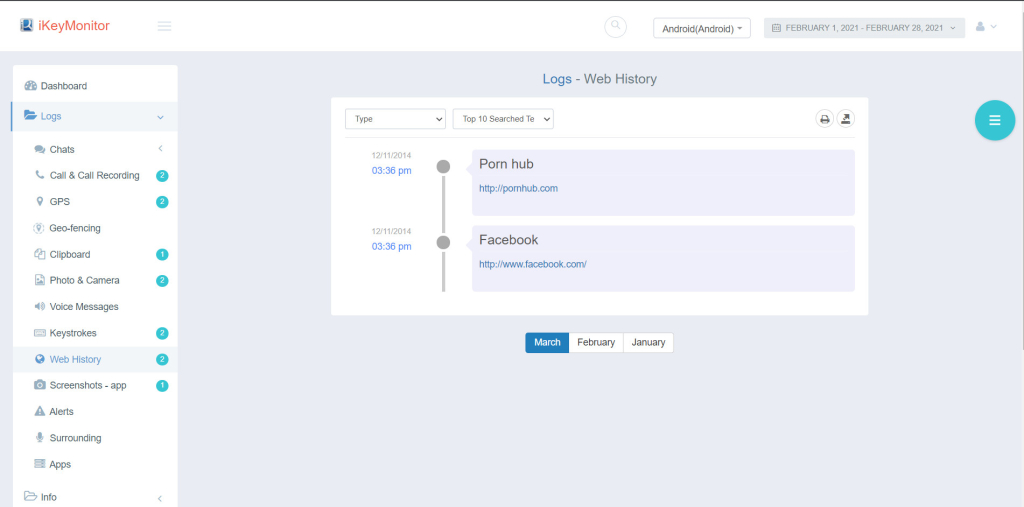Click the teal floating menu button
This screenshot has width=1024, height=507.
coord(995,120)
